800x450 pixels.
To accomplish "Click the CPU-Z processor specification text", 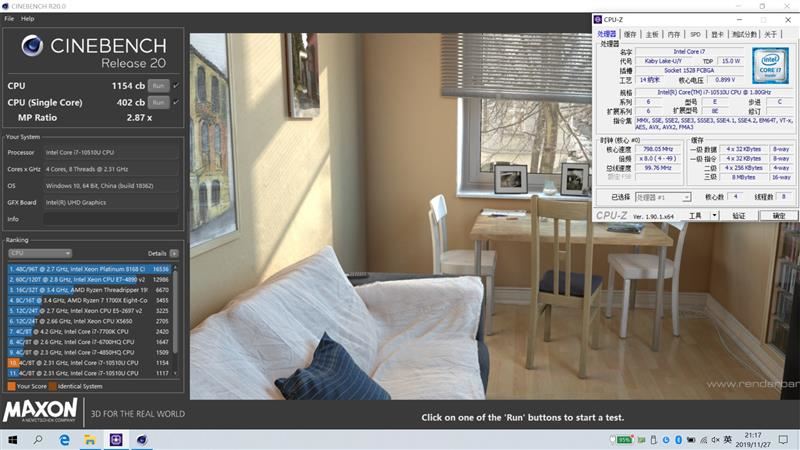I will 714,92.
